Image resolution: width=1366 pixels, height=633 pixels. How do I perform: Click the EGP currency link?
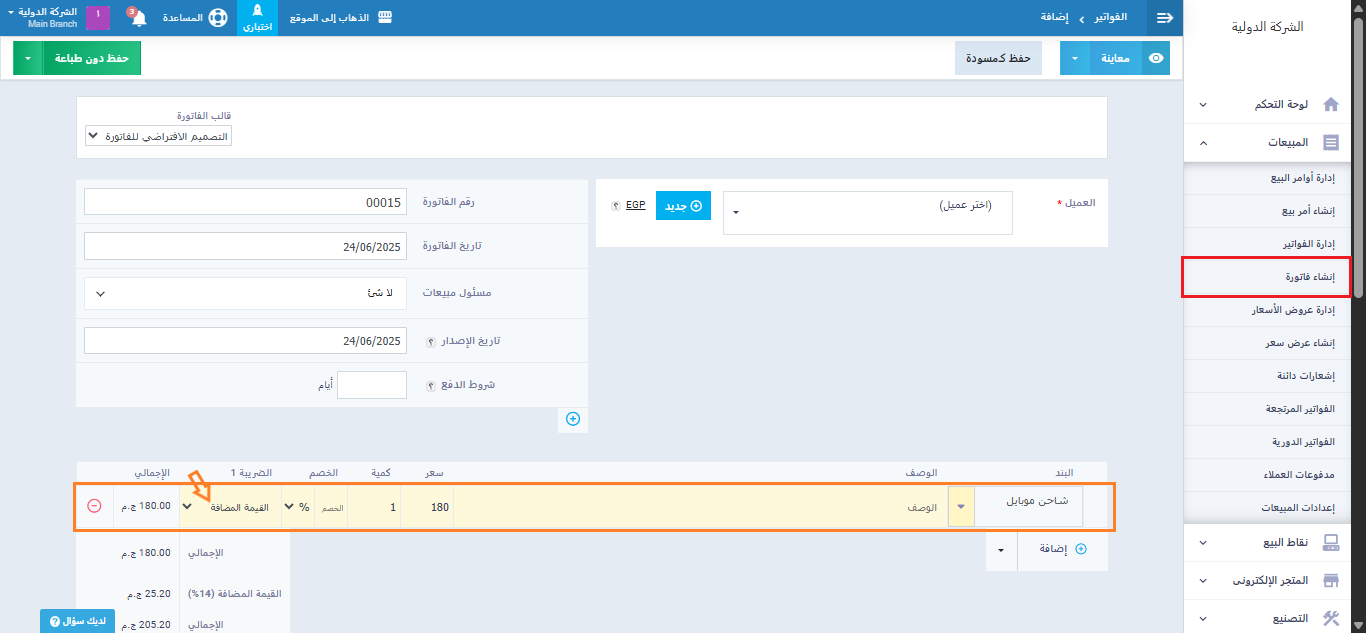click(636, 205)
